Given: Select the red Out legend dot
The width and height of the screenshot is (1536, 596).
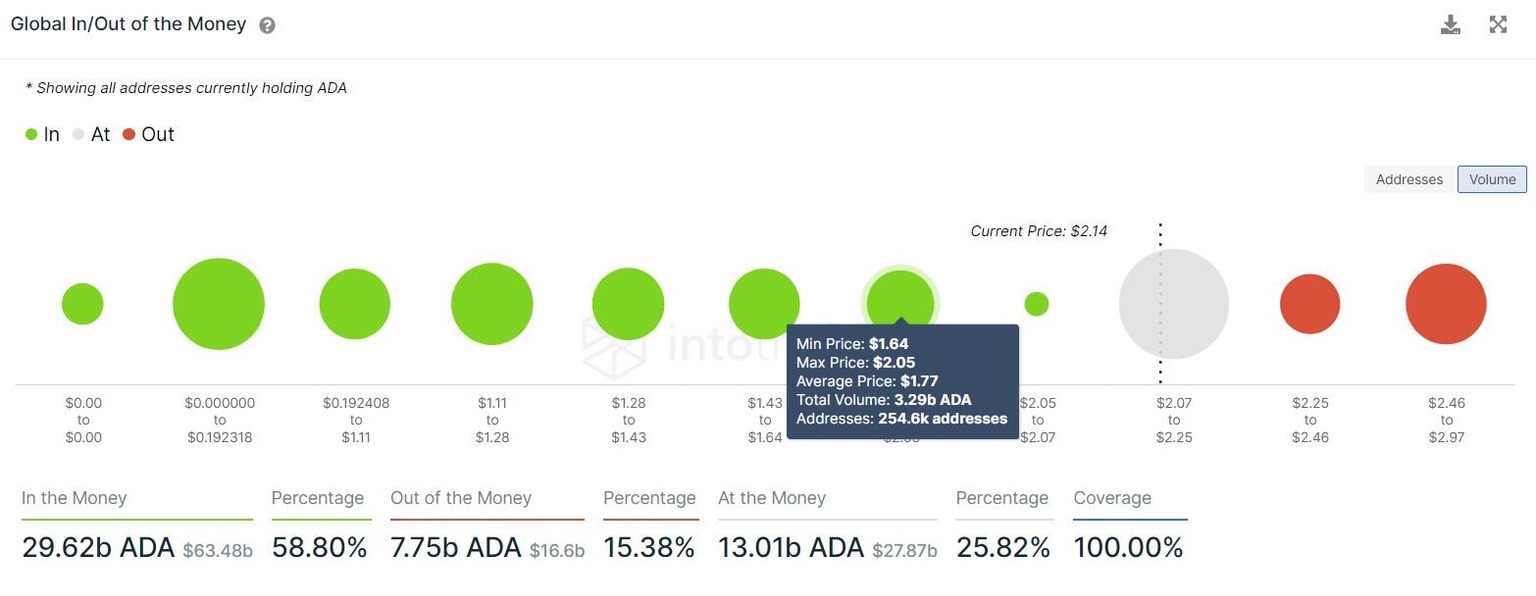Looking at the screenshot, I should point(130,133).
